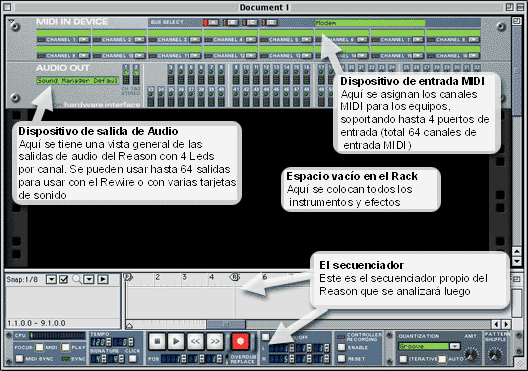
Task: Click the window zoom box in title bar
Action: [x=509, y=7]
